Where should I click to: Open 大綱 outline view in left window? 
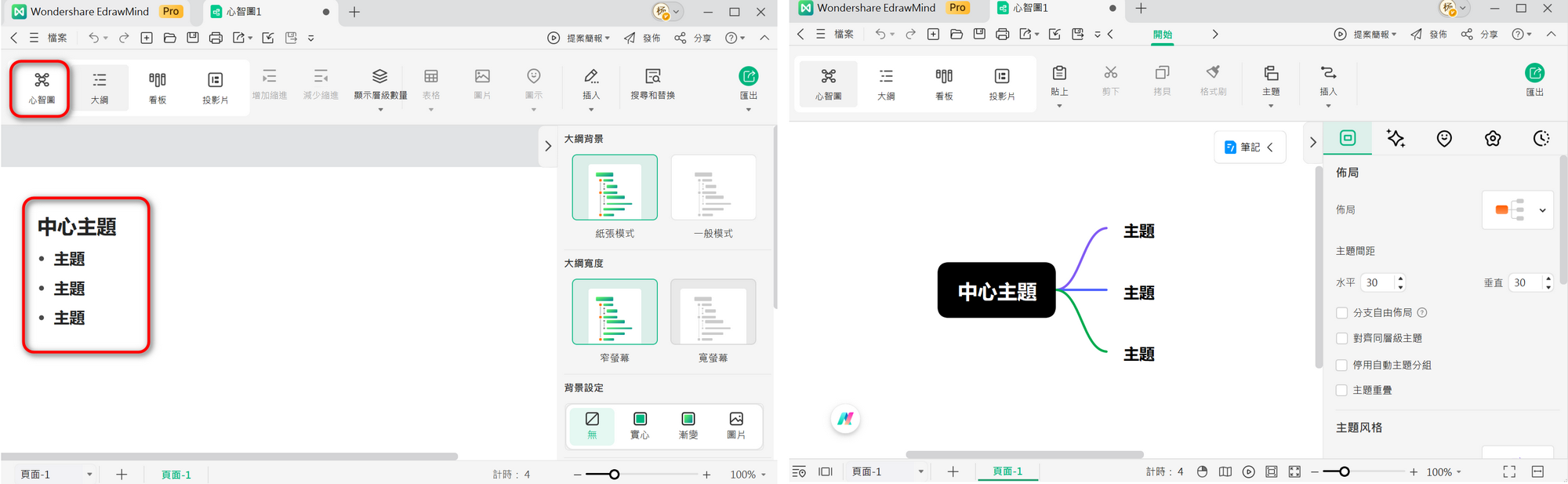pyautogui.click(x=100, y=87)
